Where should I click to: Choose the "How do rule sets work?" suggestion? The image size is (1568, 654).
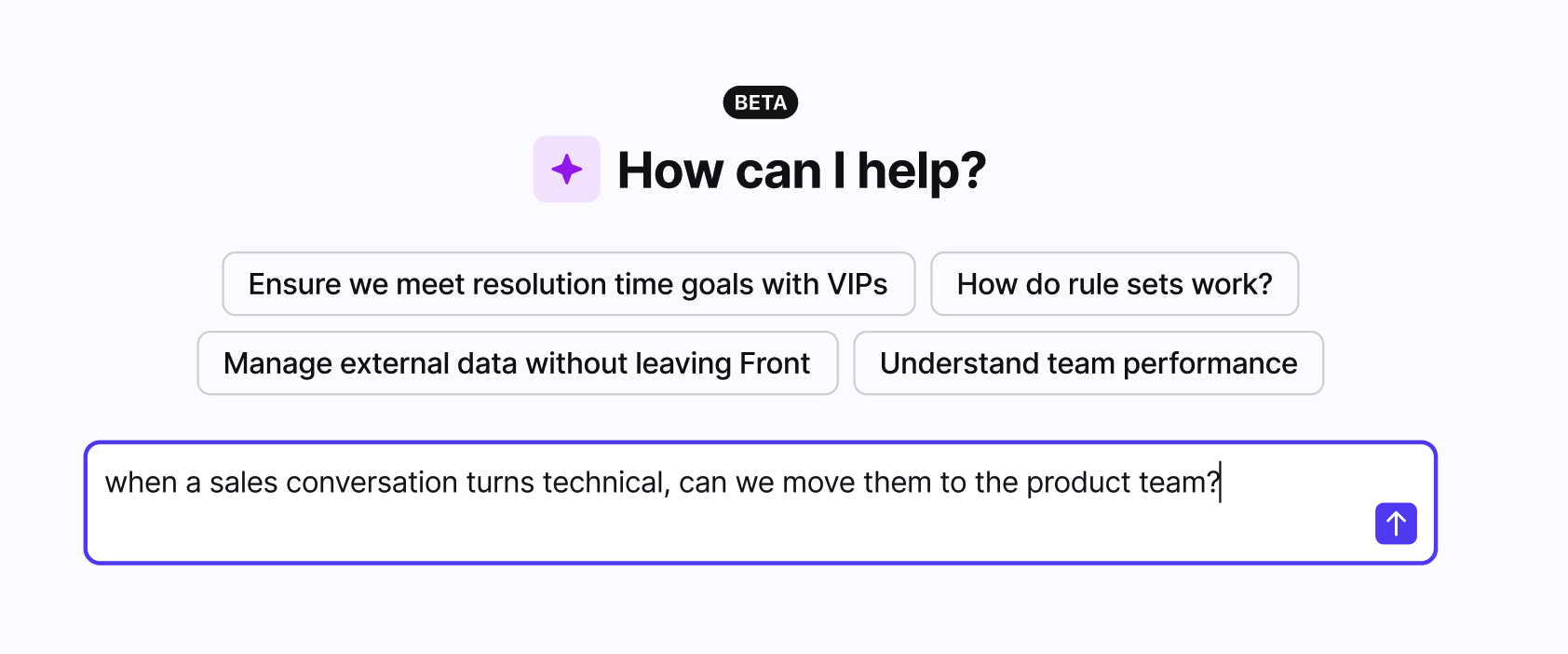click(x=1114, y=284)
